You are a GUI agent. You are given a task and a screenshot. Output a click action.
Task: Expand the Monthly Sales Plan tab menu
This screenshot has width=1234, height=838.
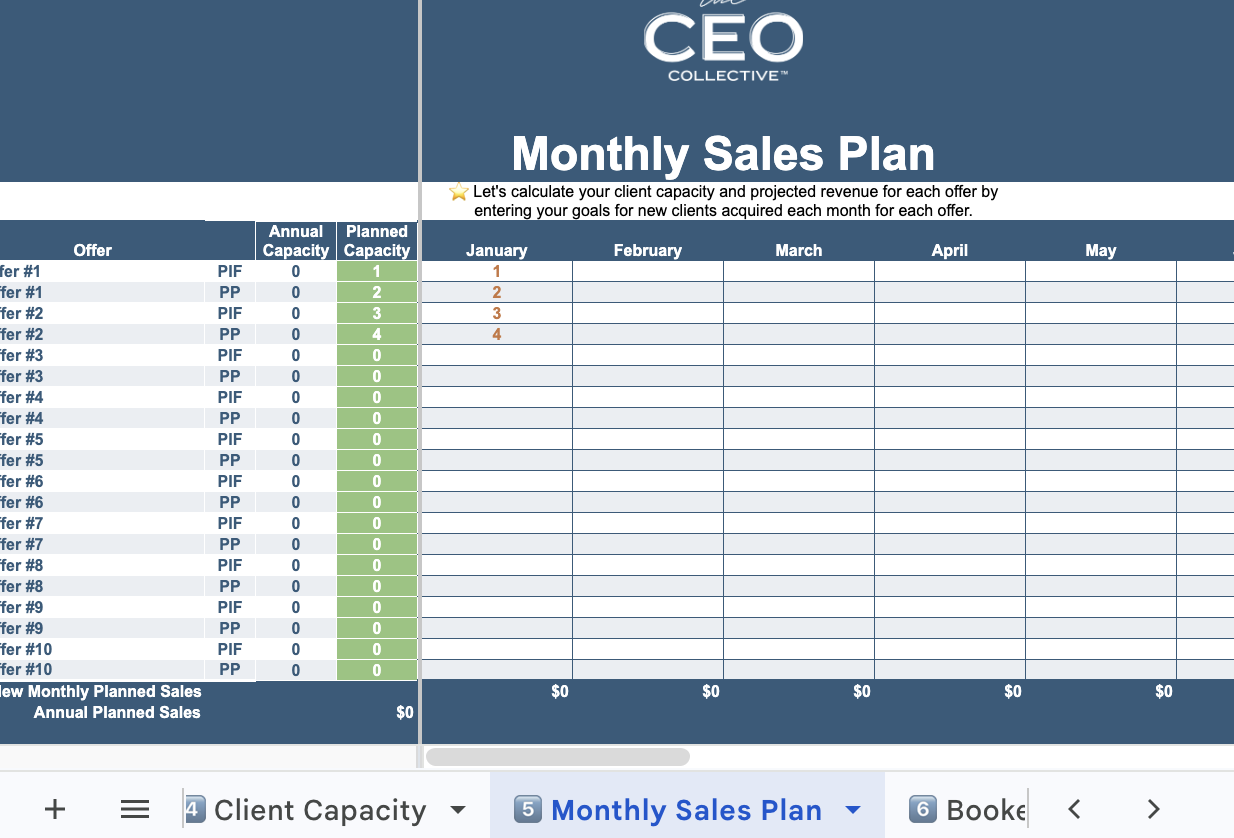853,809
